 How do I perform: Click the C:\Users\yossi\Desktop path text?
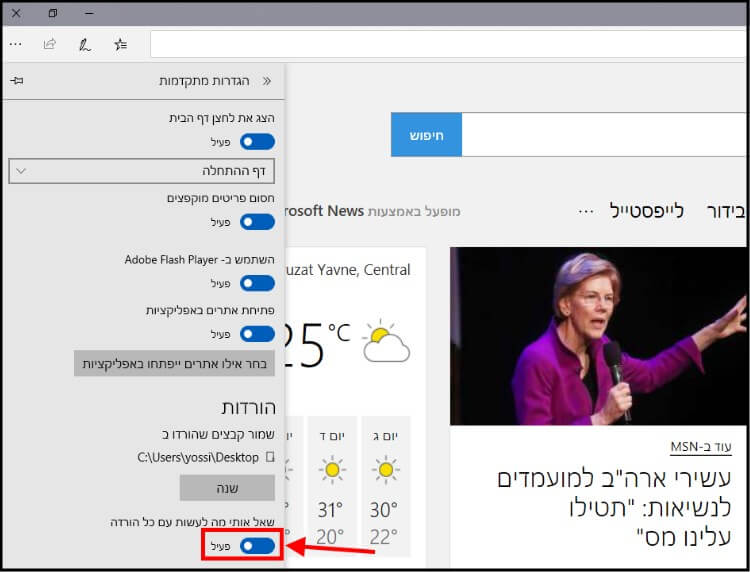(x=198, y=458)
